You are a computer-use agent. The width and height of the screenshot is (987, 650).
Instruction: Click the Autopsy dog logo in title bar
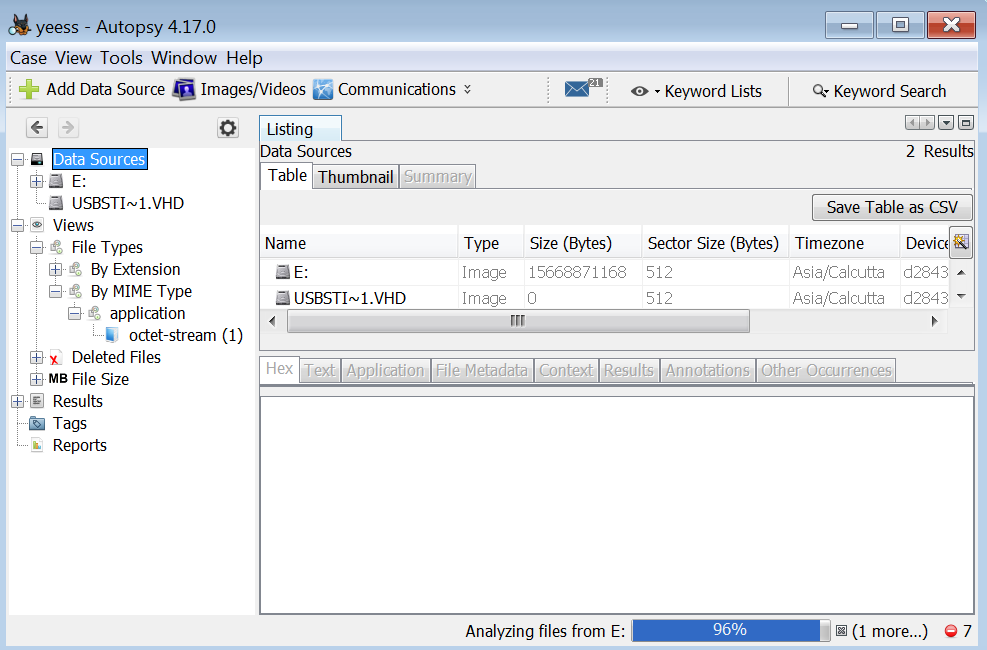click(x=20, y=26)
